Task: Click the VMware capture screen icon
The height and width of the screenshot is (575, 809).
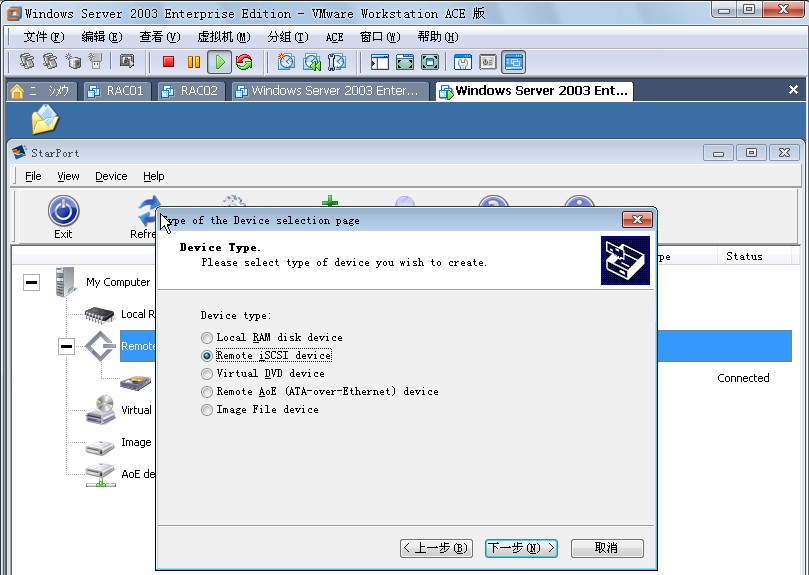Action: (127, 61)
